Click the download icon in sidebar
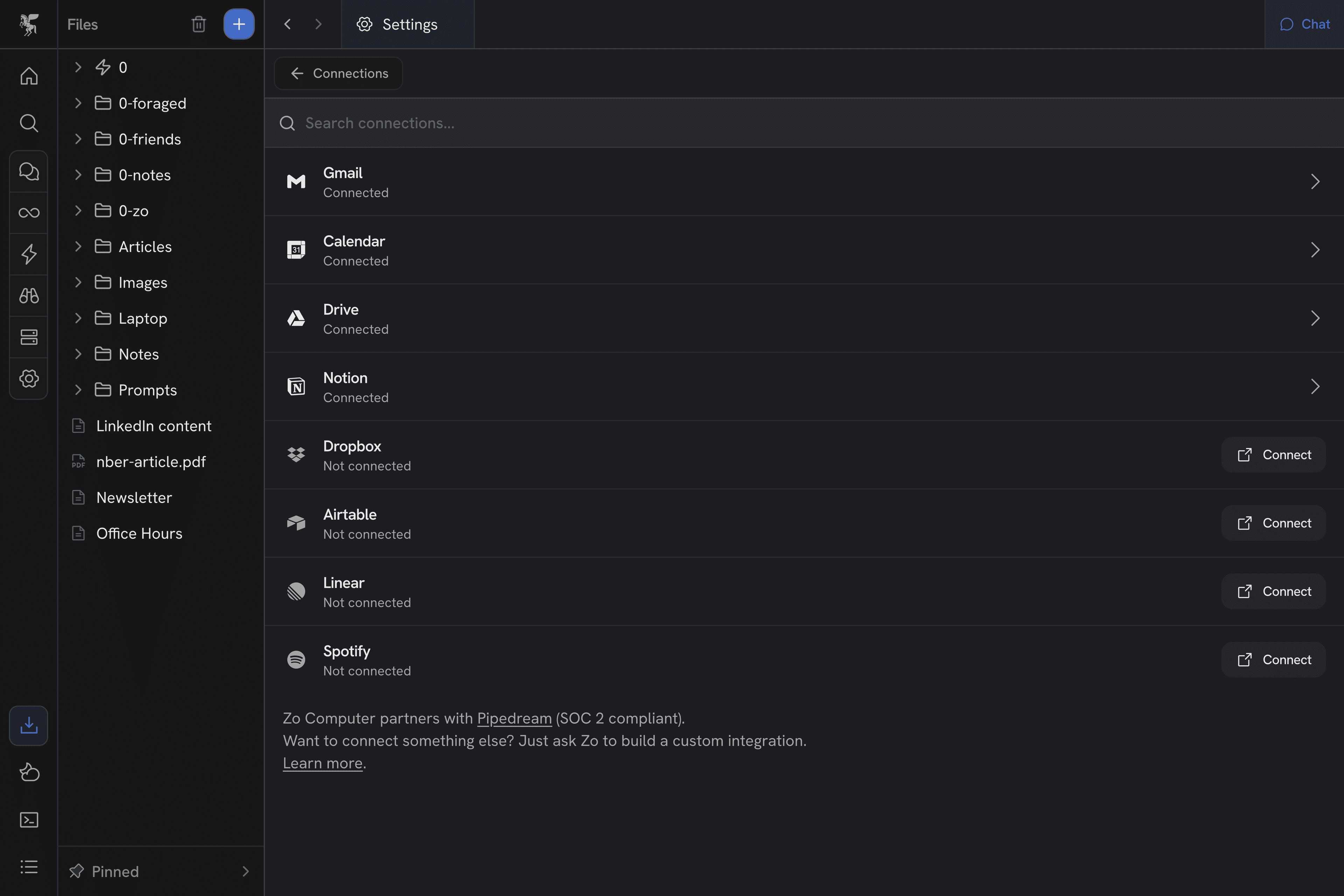This screenshot has height=896, width=1344. pos(29,726)
